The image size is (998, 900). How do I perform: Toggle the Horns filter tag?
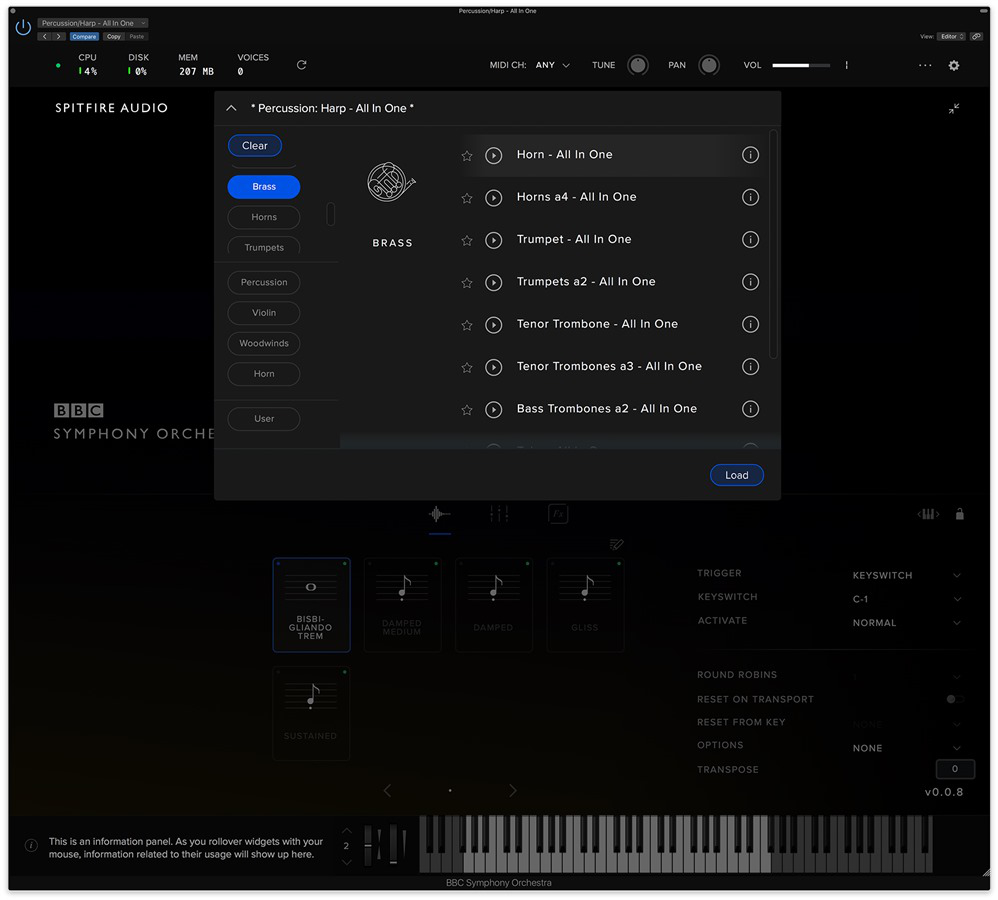[264, 217]
